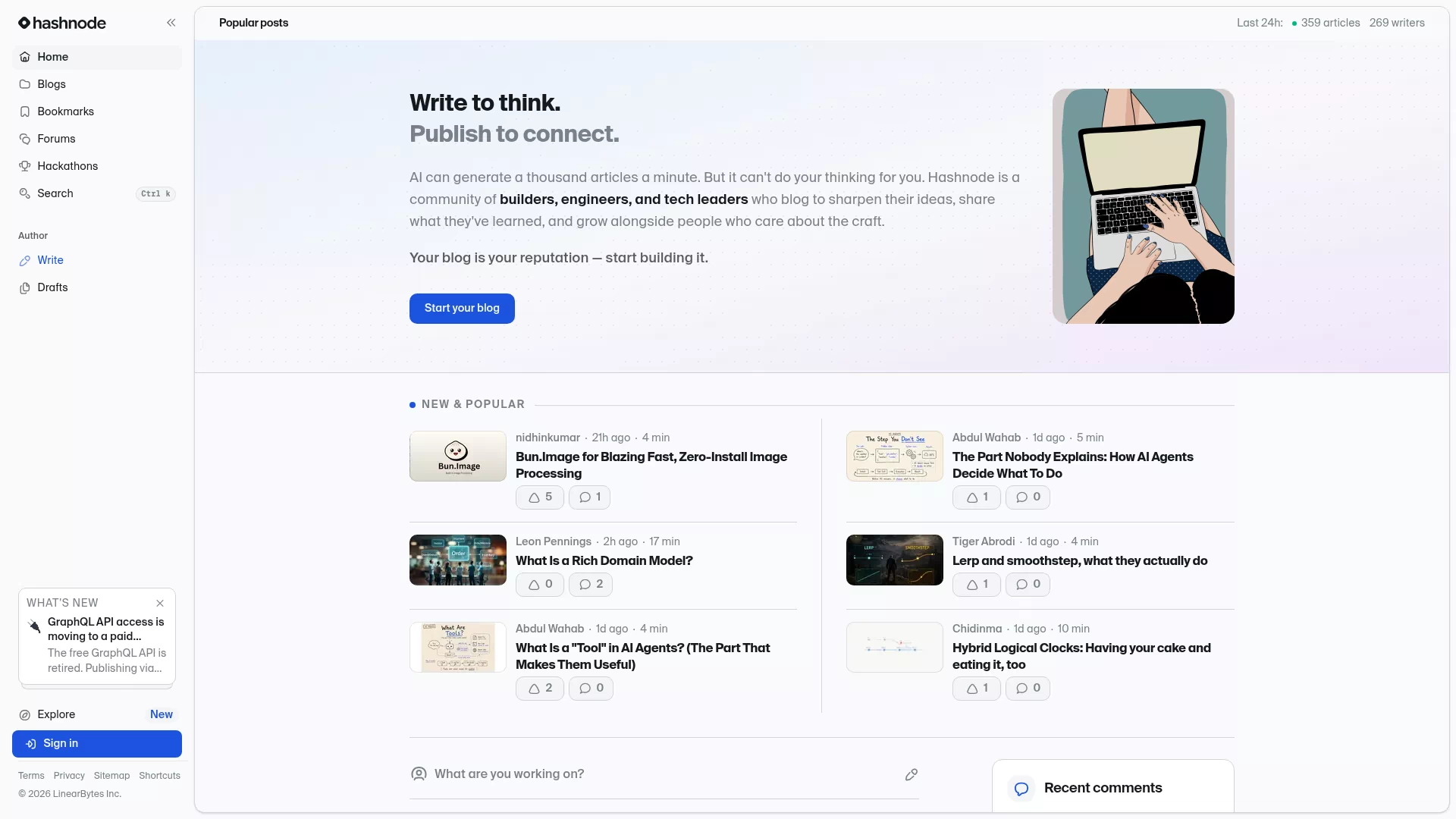
Task: Like the Hybrid Logical Clocks post
Action: [977, 689]
